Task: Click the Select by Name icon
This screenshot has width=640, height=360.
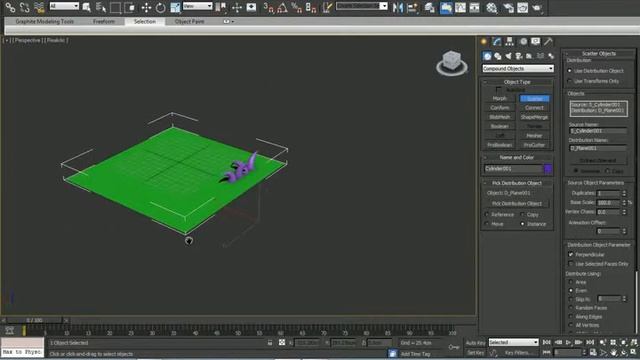Action: (100, 7)
